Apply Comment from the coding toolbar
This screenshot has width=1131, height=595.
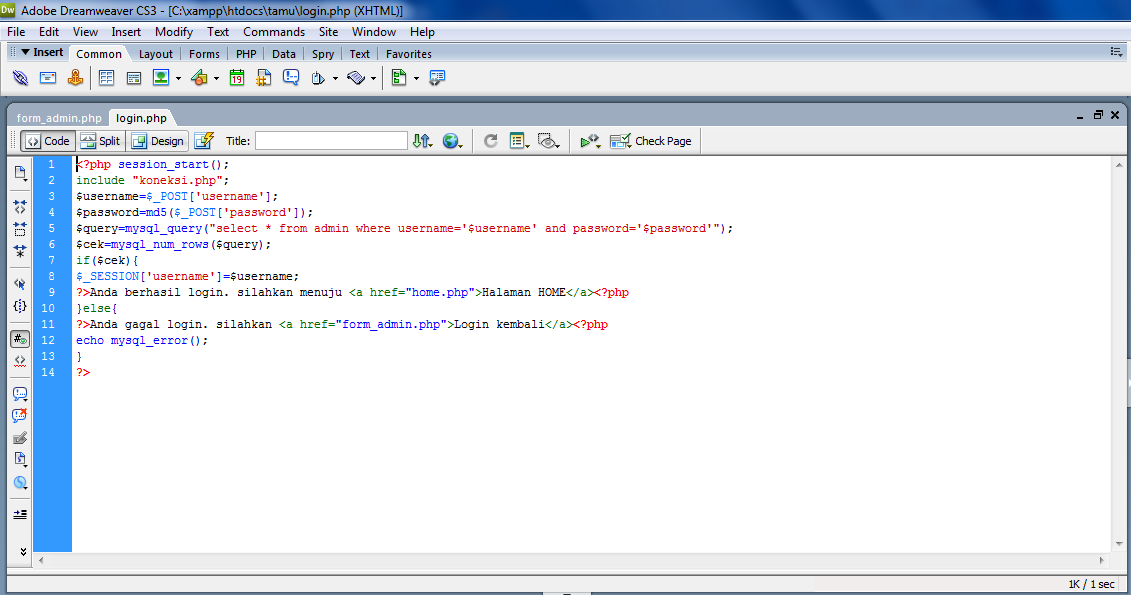19,392
